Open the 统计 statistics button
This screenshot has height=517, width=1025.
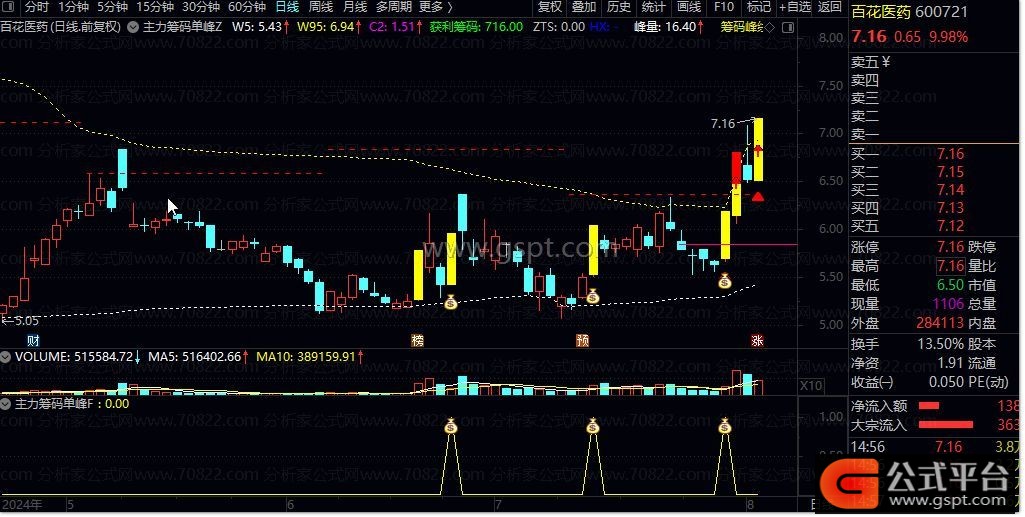(x=653, y=7)
